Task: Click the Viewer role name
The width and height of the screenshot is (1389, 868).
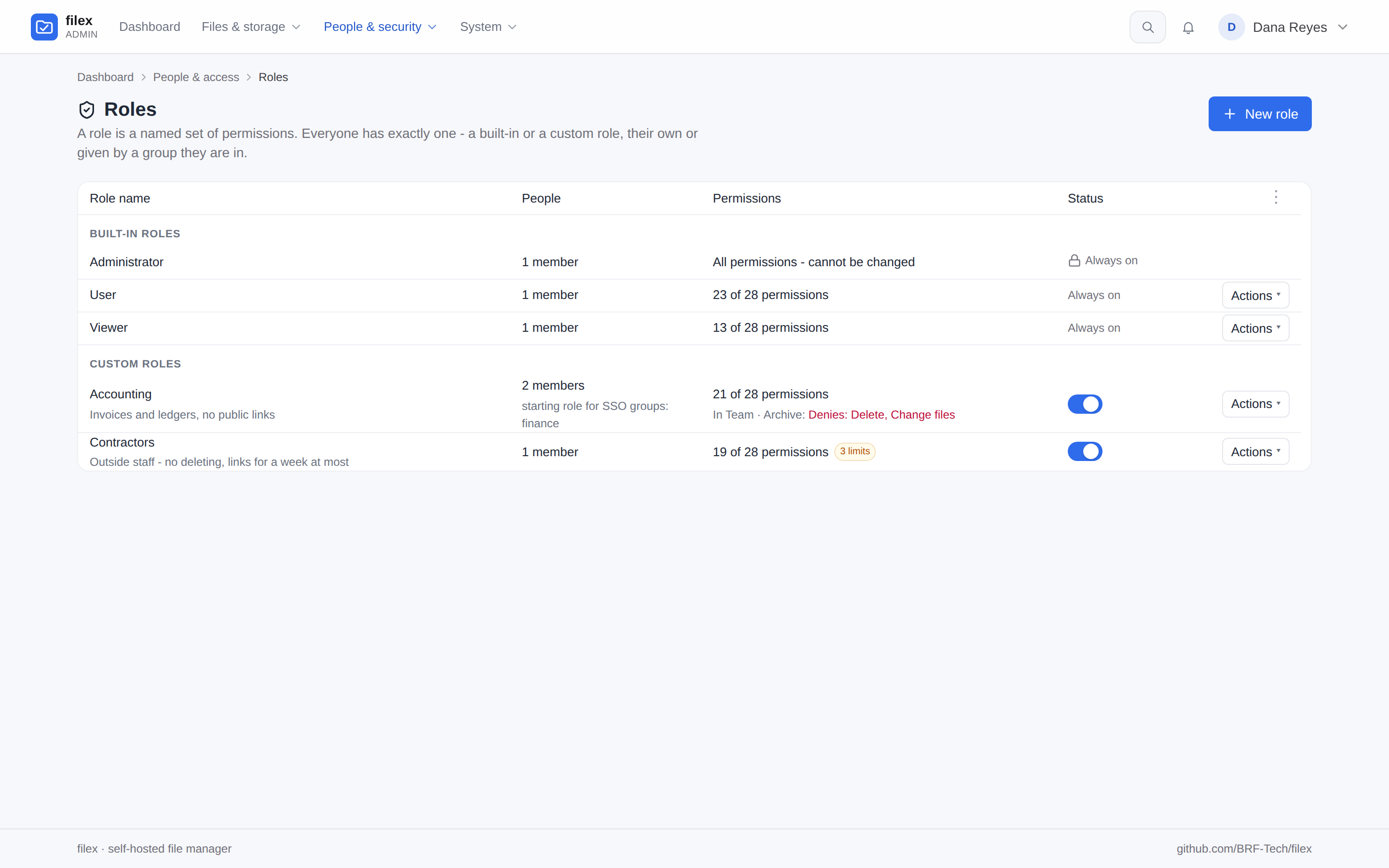Action: click(x=109, y=327)
